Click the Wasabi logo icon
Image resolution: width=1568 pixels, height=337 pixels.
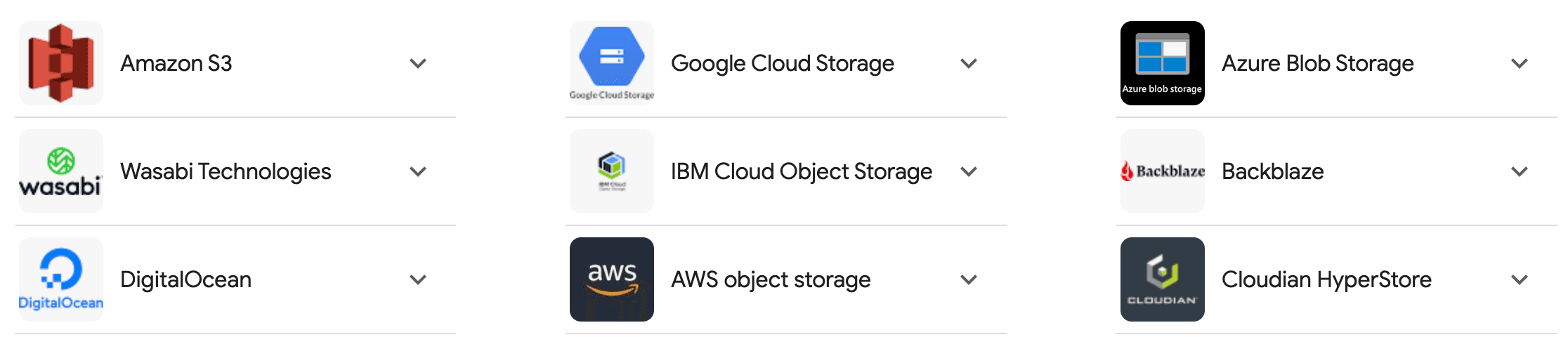(61, 171)
